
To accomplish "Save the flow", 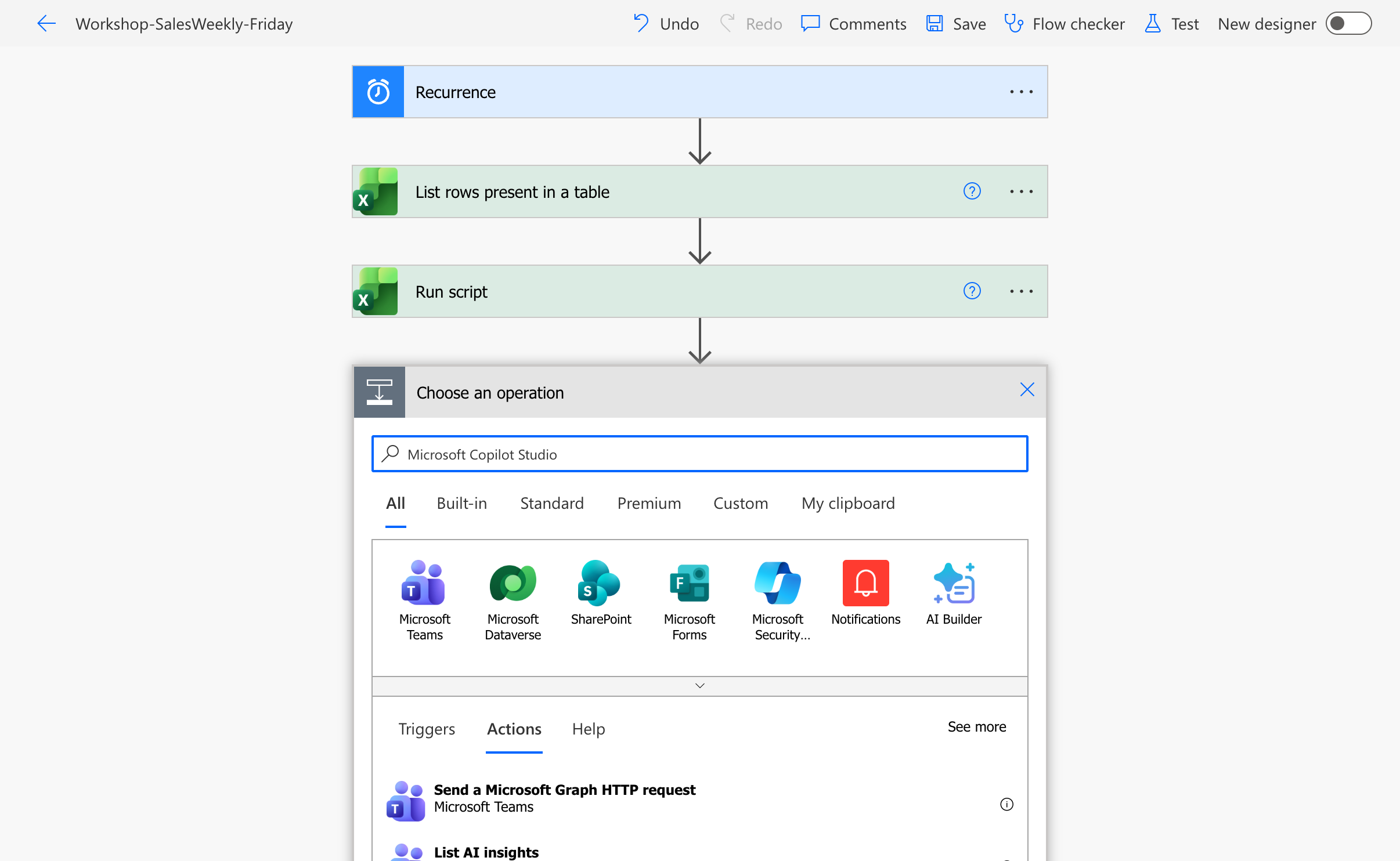I will [956, 24].
